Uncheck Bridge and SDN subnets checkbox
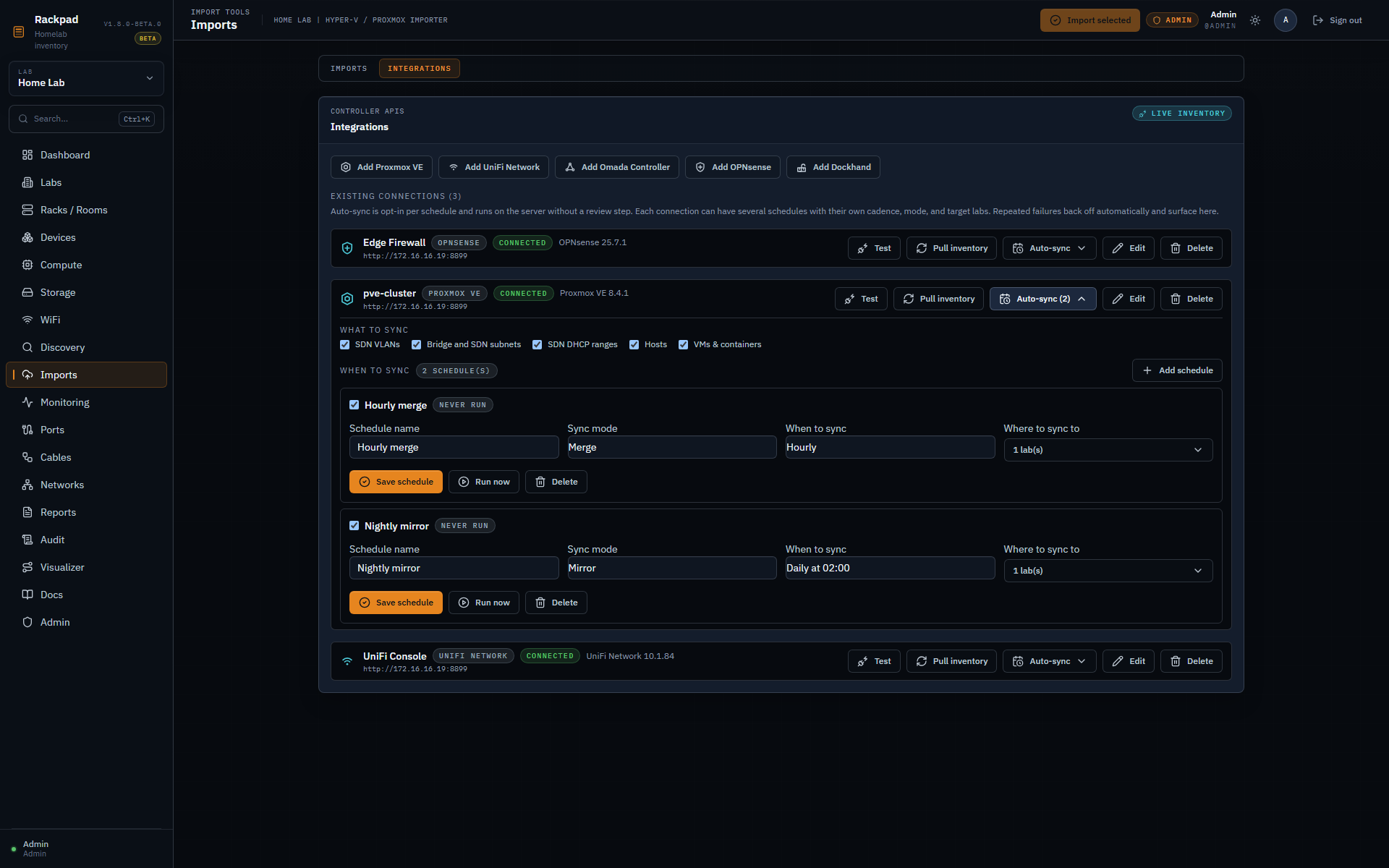The height and width of the screenshot is (868, 1389). [x=417, y=344]
